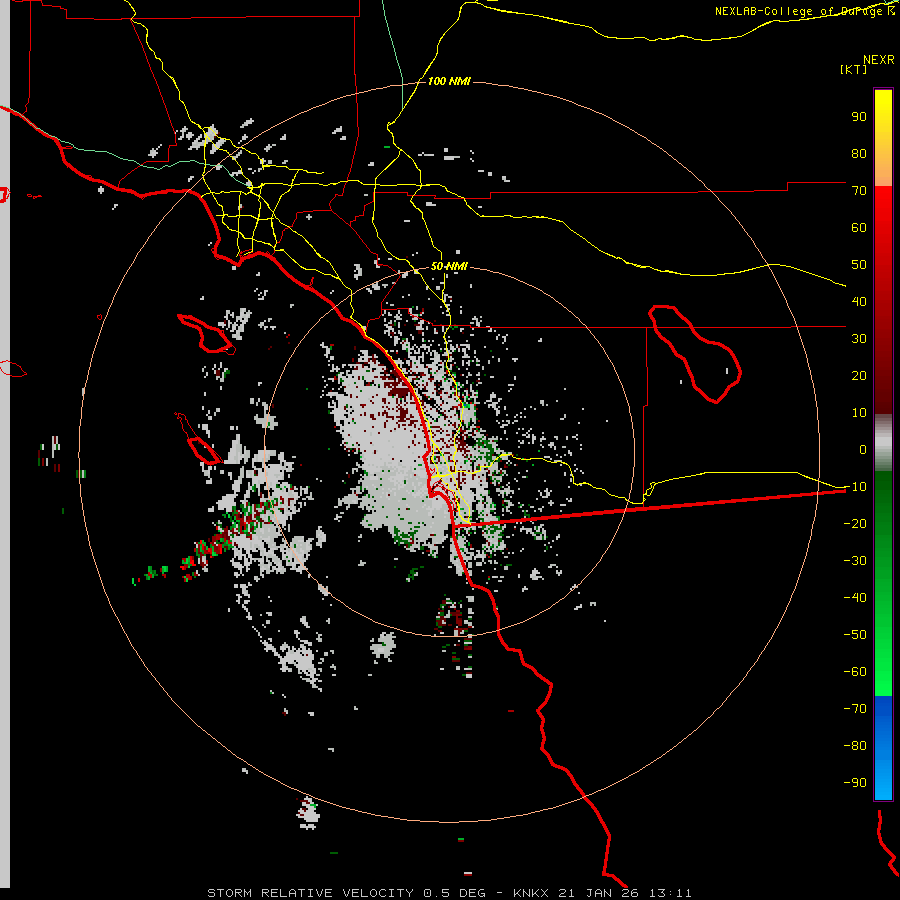Click the "10" scale value

[x=859, y=413]
